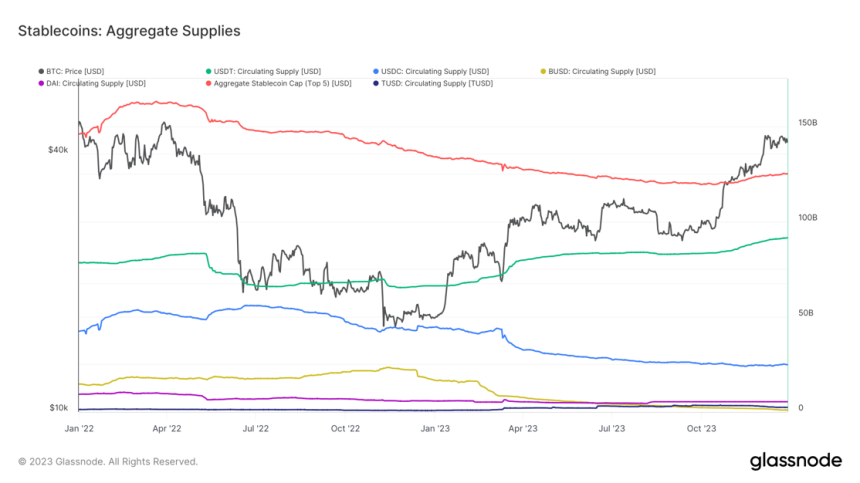Image resolution: width=860 pixels, height=483 pixels.
Task: Select the Stablecoins: Aggregate Supplies title
Action: 129,31
